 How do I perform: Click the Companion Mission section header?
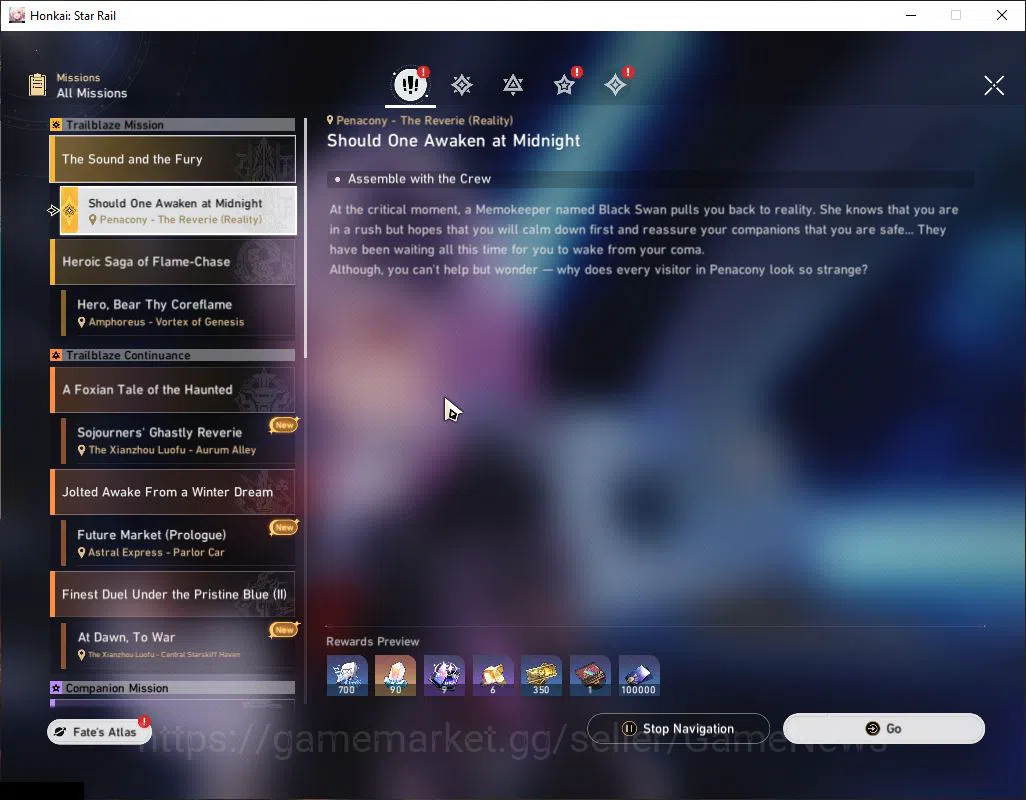173,688
